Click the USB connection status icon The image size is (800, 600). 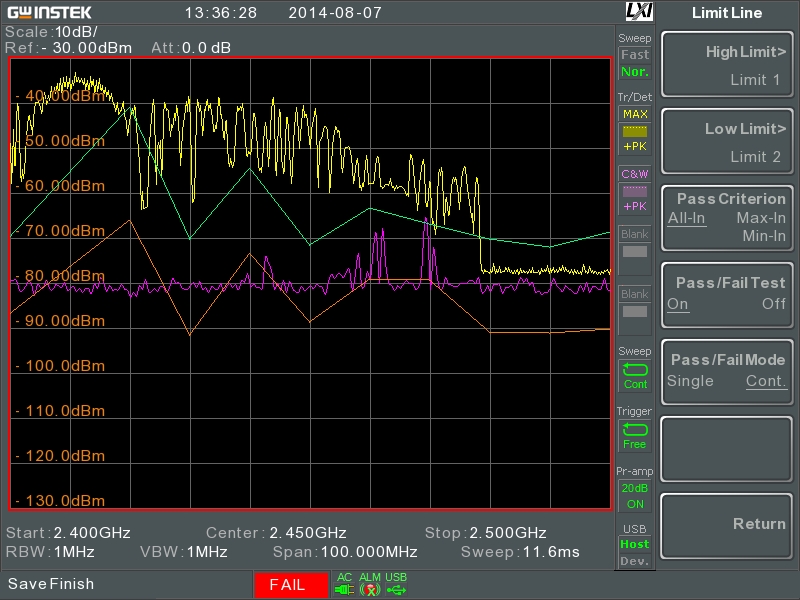(396, 590)
